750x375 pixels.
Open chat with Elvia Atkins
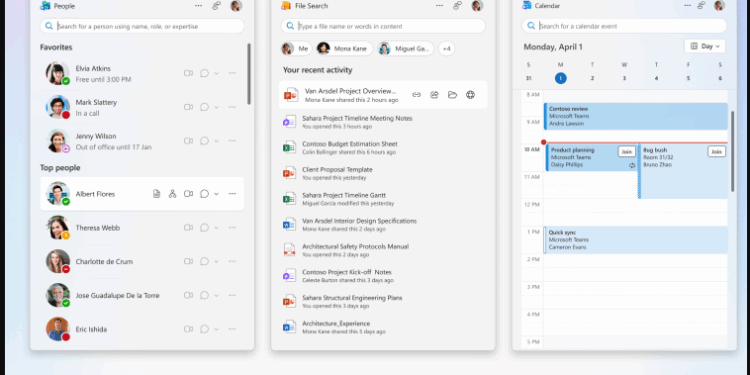pos(204,73)
